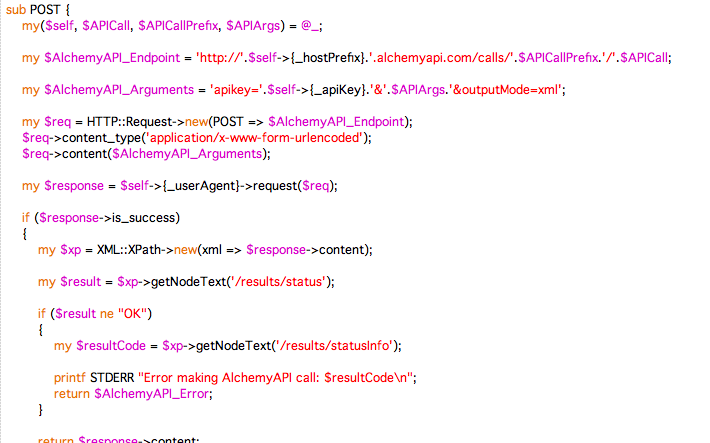Click the '@_;' argument array
This screenshot has height=443, width=710.
pyautogui.click(x=312, y=26)
